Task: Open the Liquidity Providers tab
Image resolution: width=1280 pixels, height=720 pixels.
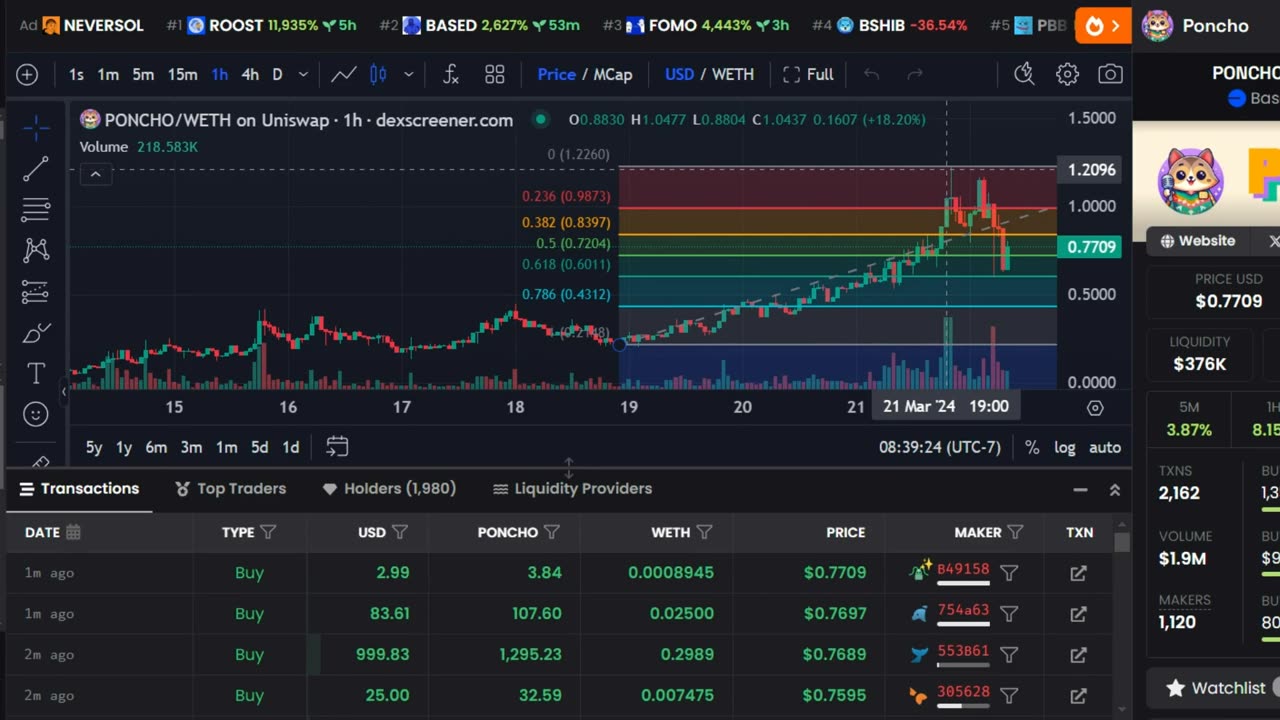Action: 572,488
